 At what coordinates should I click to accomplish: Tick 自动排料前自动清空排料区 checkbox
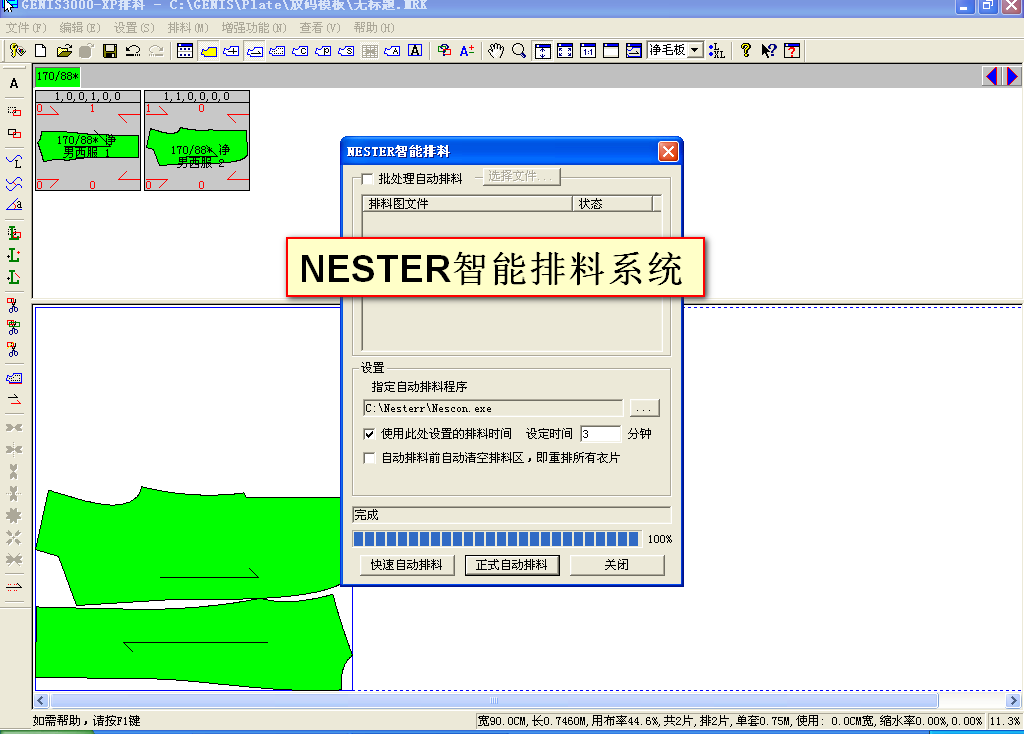coord(369,458)
